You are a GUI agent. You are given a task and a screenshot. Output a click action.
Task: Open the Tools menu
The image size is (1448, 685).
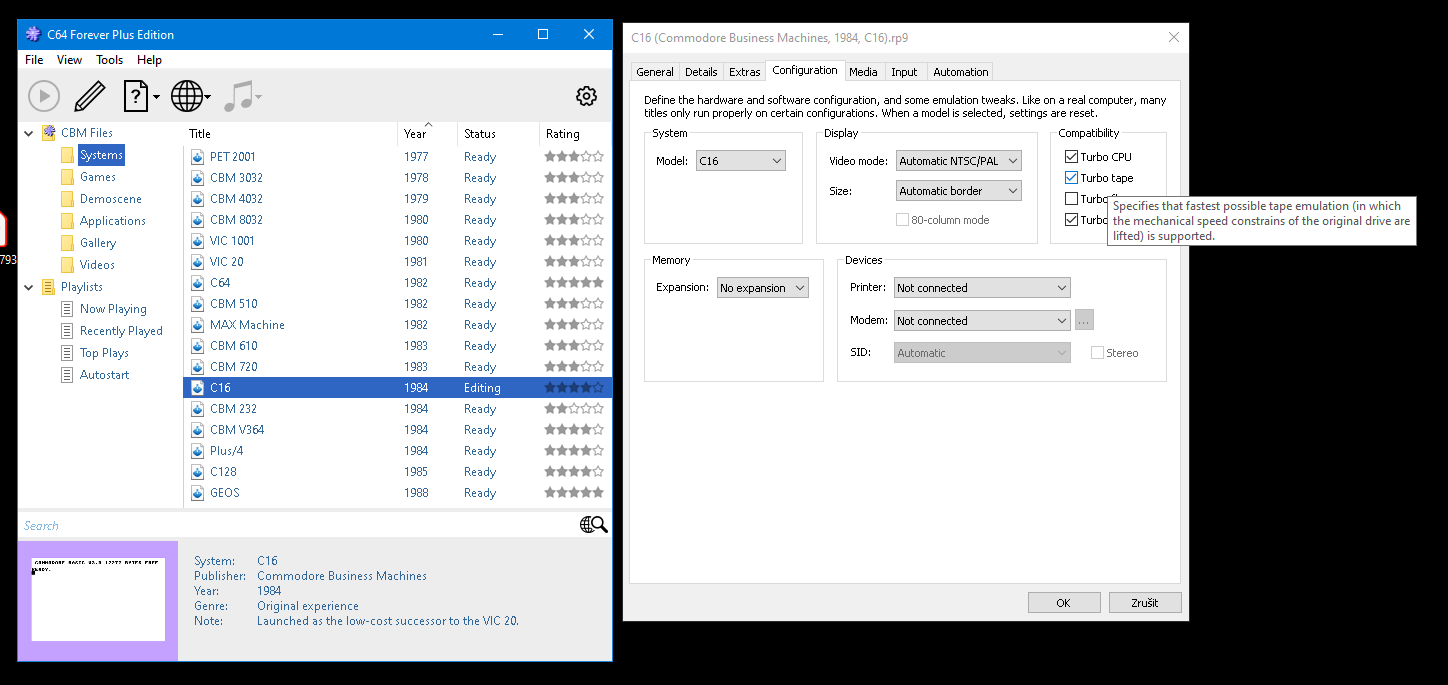coord(110,60)
